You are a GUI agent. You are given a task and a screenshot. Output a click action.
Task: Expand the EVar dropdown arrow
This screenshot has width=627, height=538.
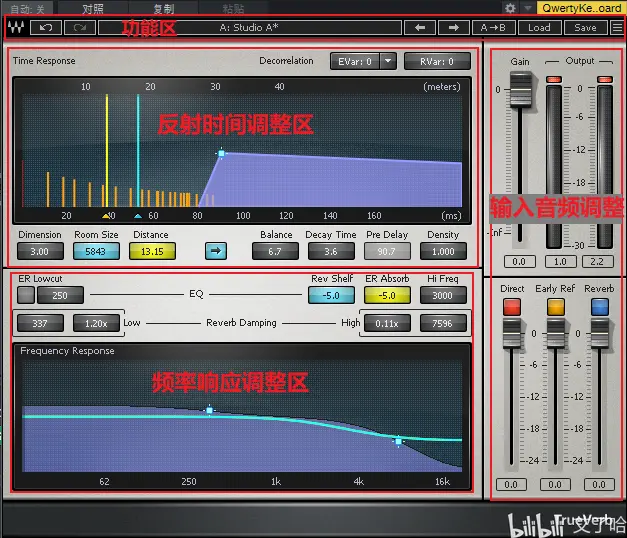388,62
